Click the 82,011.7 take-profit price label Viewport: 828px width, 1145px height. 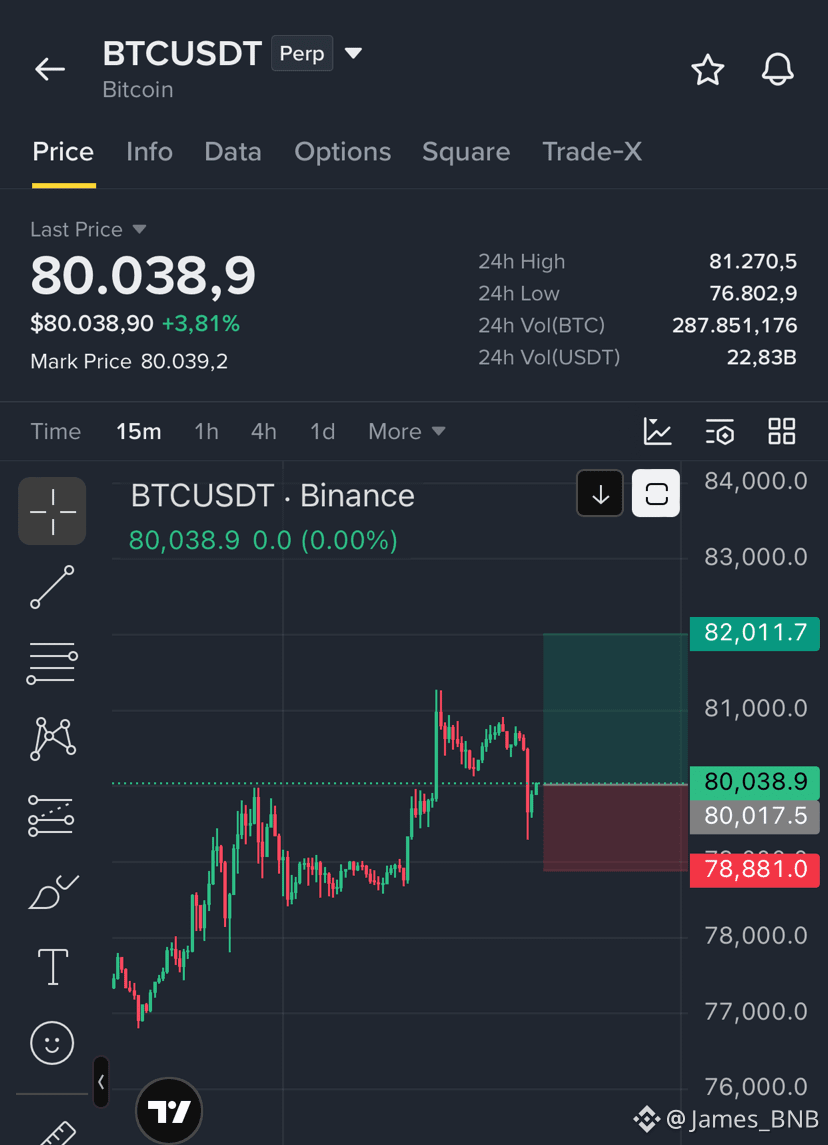tap(754, 633)
